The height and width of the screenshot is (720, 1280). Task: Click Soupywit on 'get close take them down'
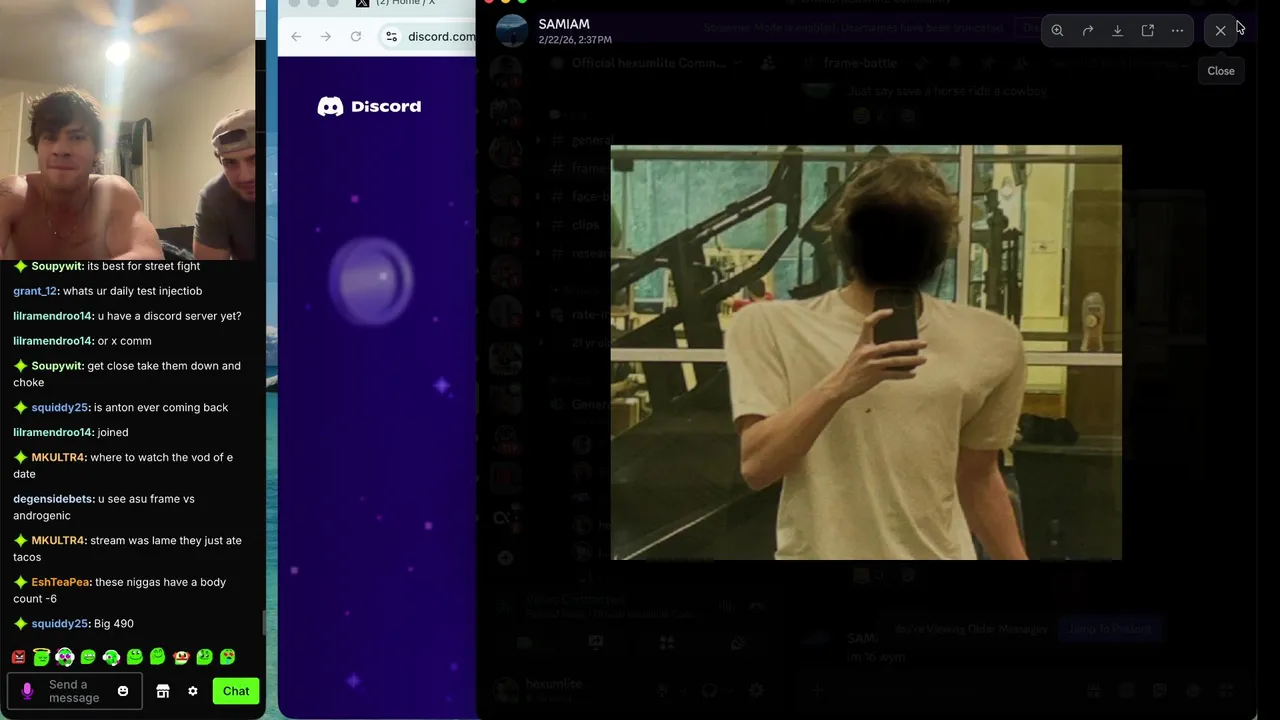57,366
